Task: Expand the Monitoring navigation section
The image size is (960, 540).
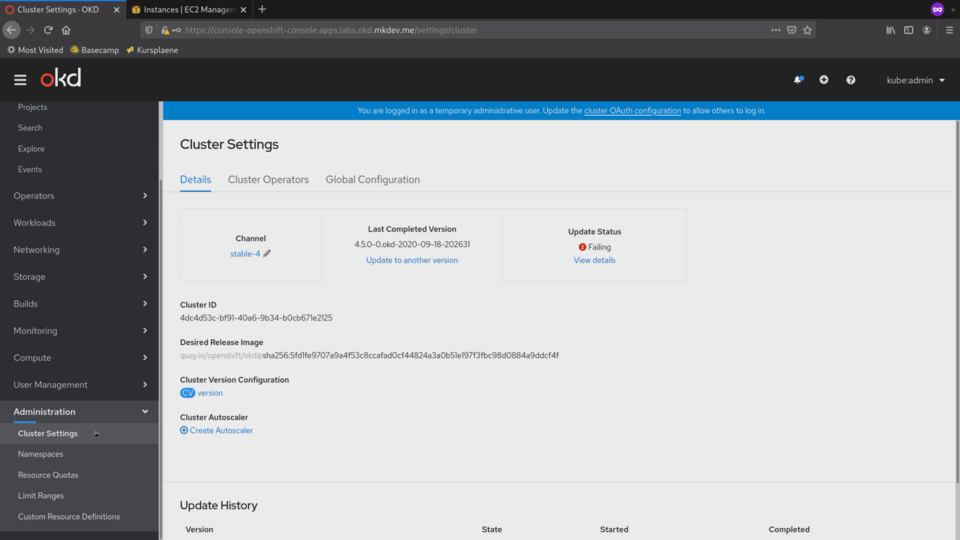Action: pyautogui.click(x=80, y=331)
